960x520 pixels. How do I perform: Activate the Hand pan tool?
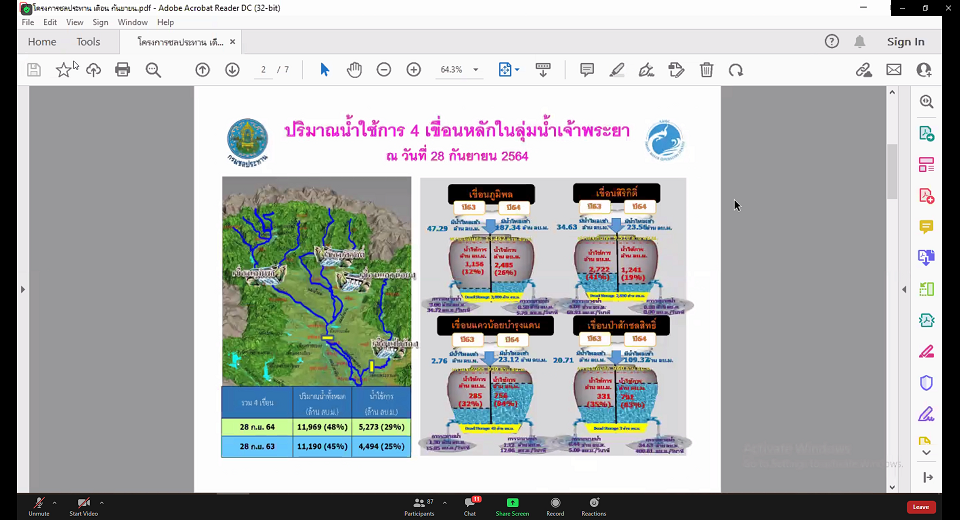pos(354,70)
